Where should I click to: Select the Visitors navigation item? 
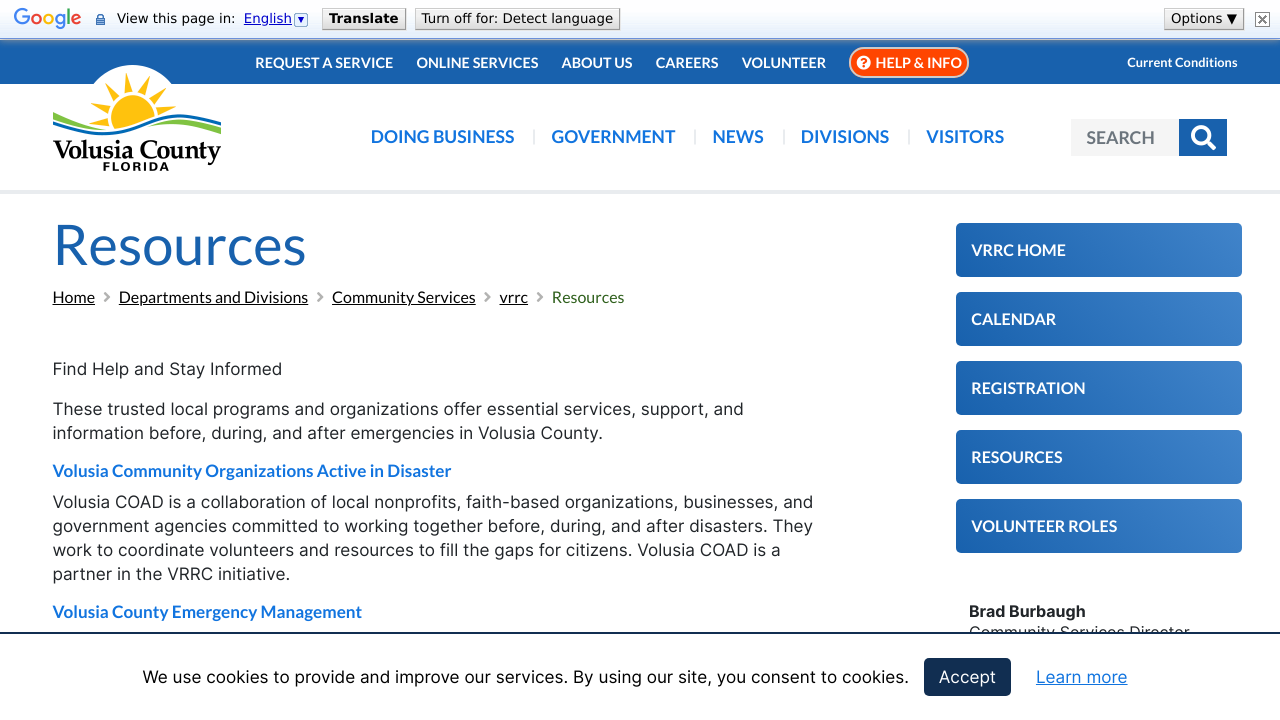pos(964,137)
